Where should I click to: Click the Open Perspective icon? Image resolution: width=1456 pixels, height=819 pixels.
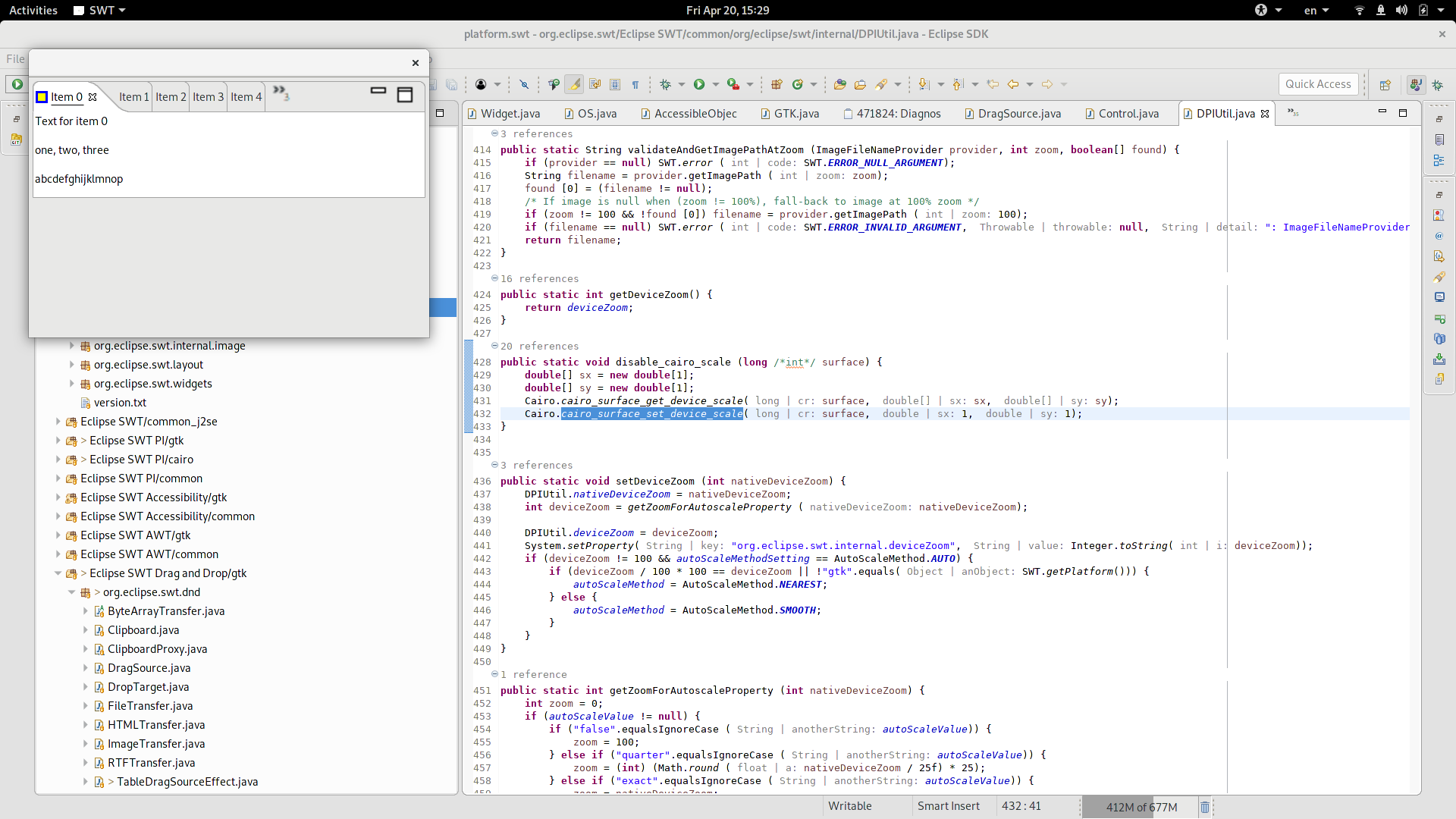point(1385,84)
